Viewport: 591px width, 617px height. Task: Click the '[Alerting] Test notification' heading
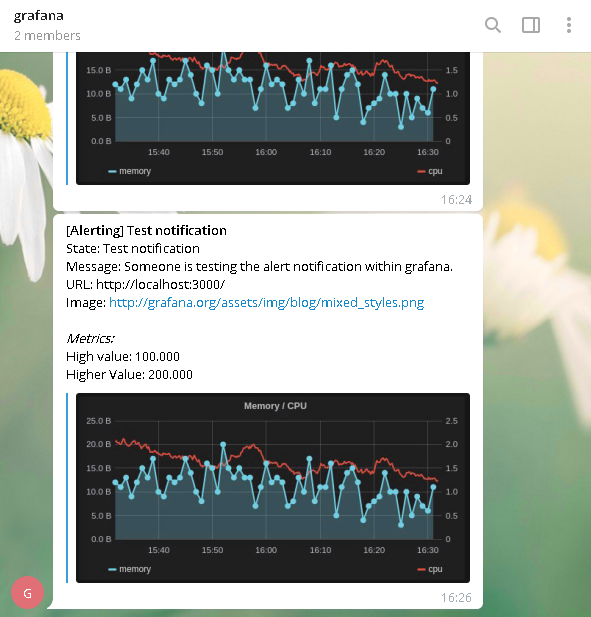(146, 231)
